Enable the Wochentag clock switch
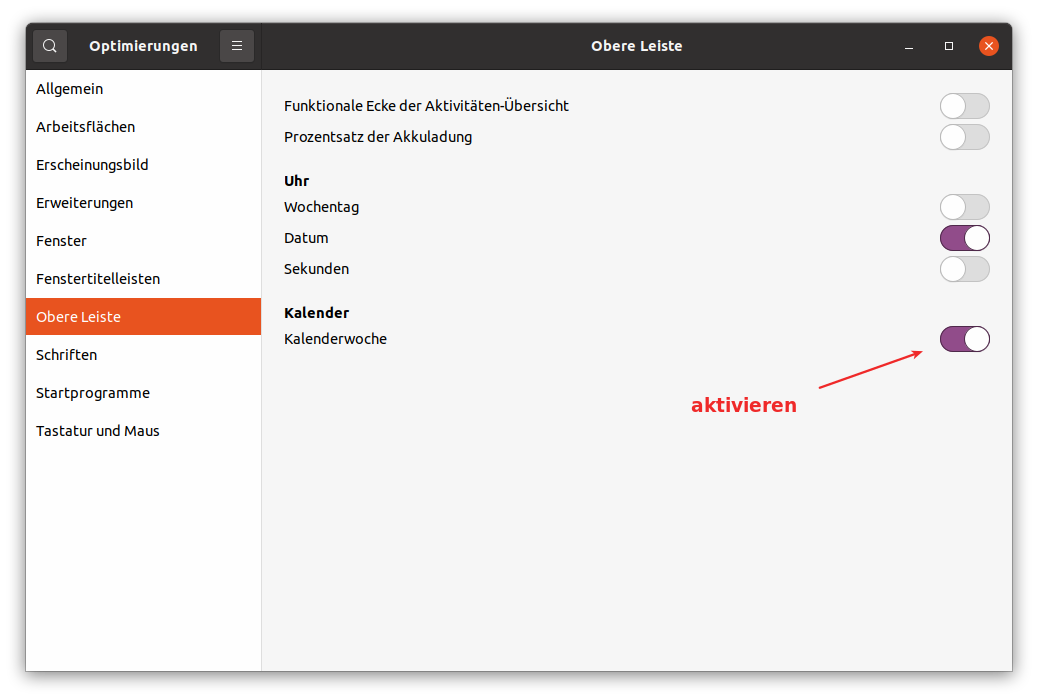Image resolution: width=1038 pixels, height=700 pixels. coord(964,207)
